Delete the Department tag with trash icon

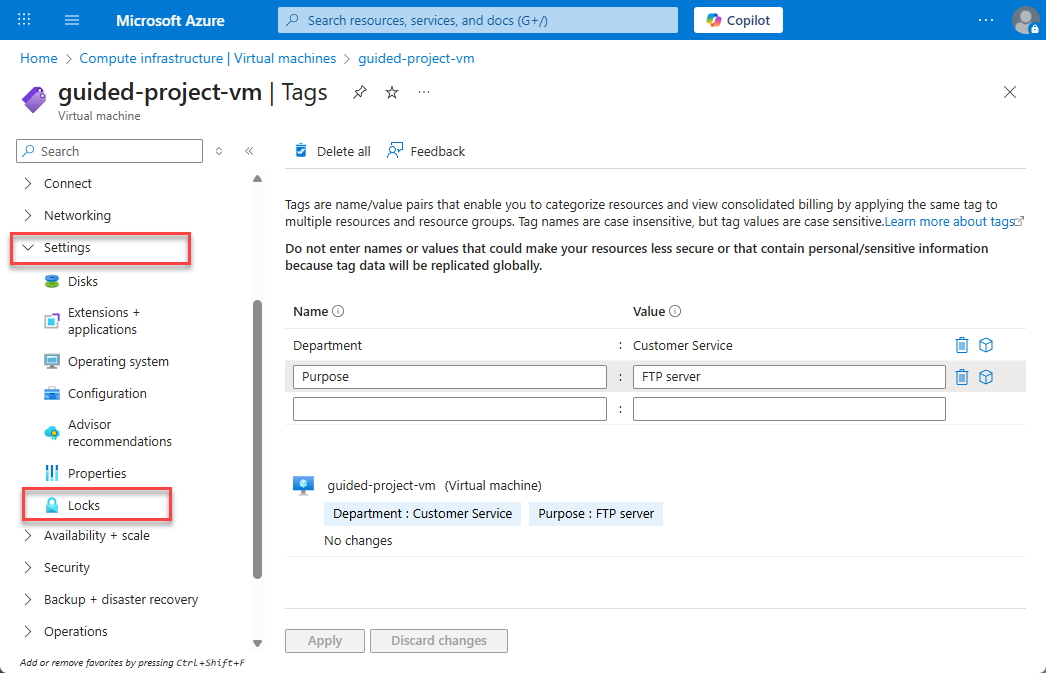point(962,345)
